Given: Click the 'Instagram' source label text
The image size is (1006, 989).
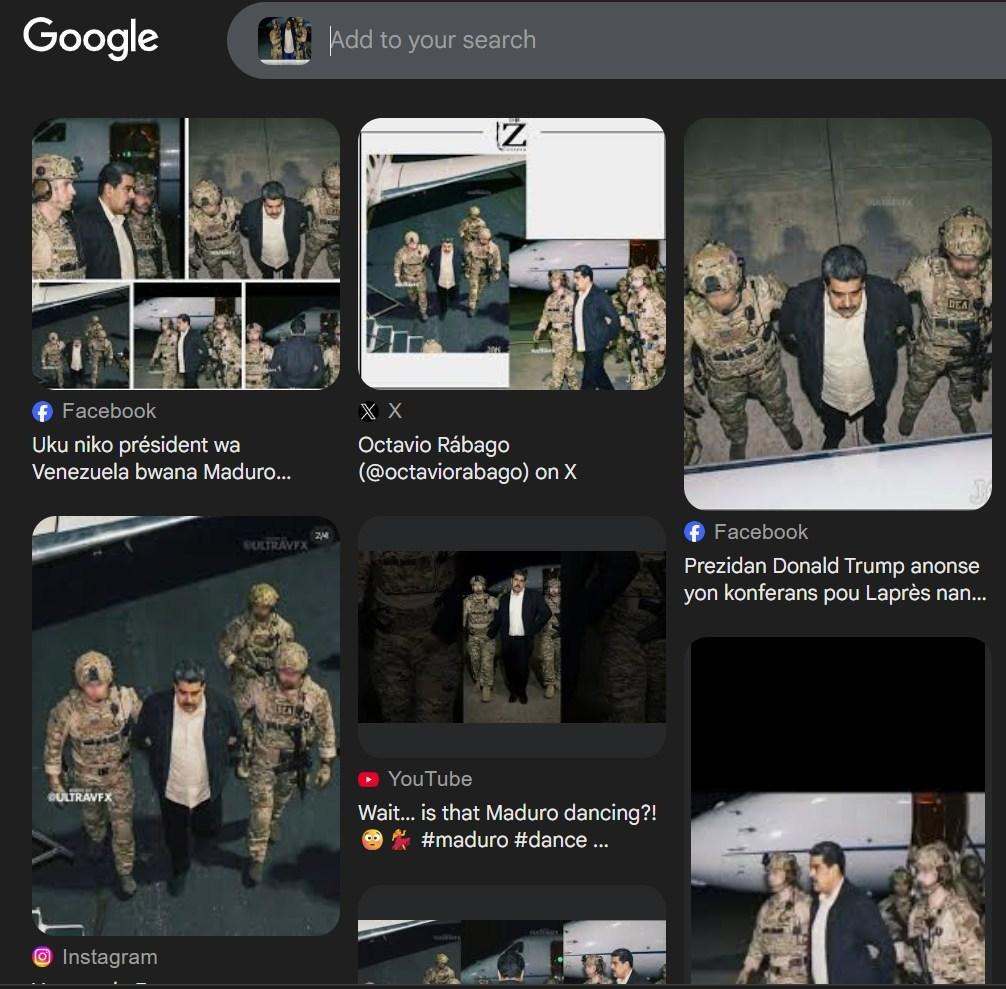Looking at the screenshot, I should pos(110,957).
